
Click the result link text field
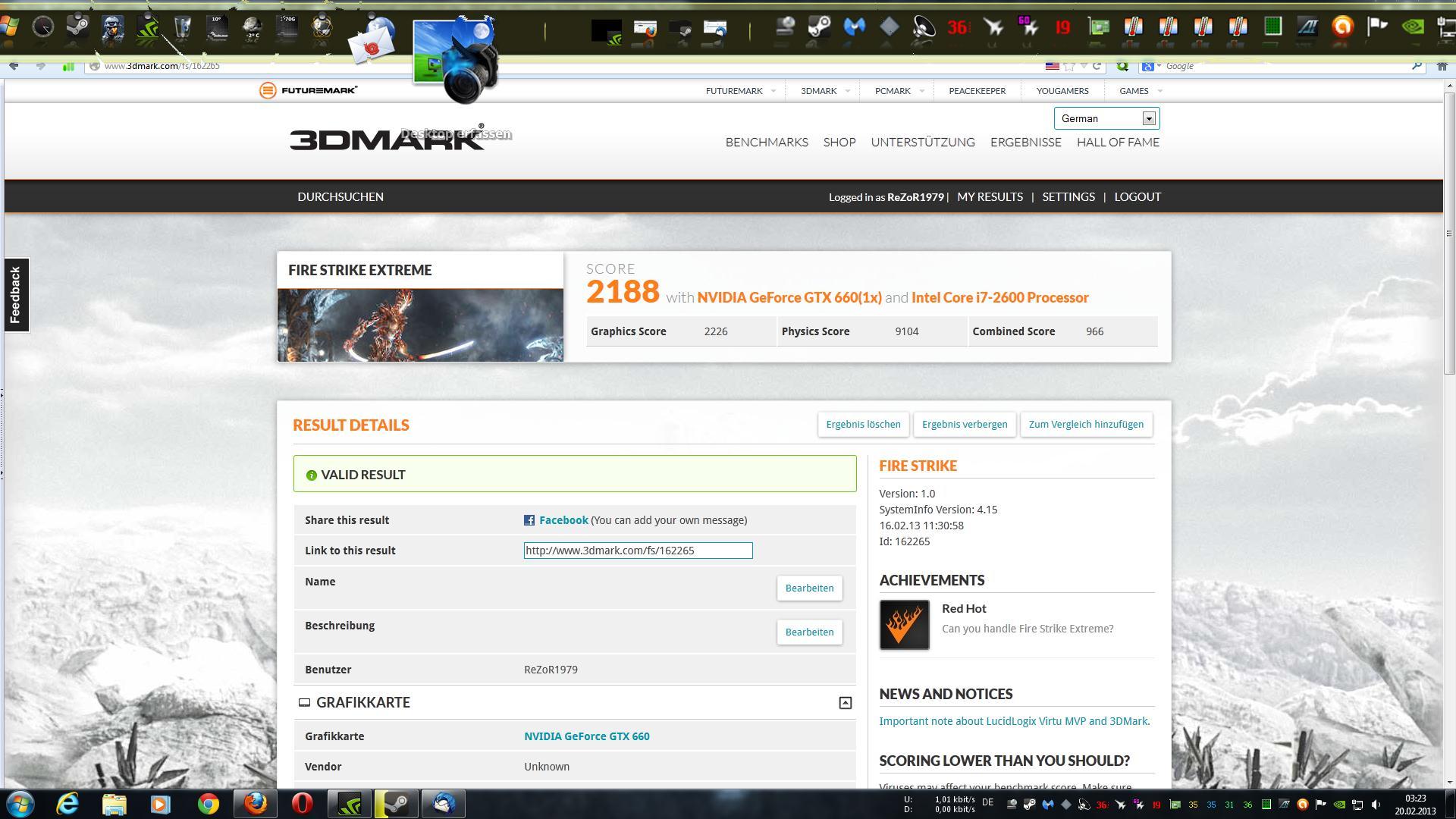[x=638, y=551]
